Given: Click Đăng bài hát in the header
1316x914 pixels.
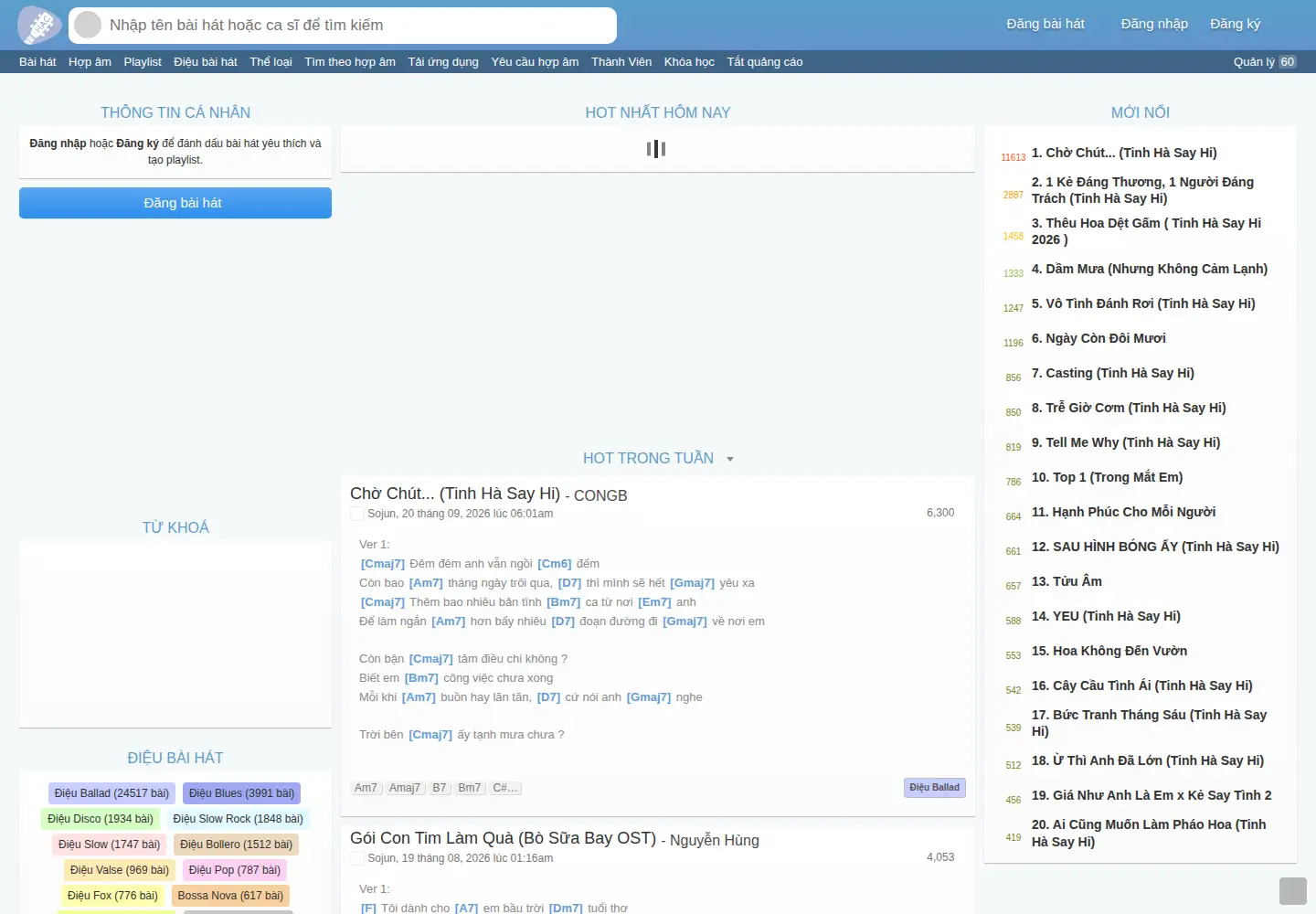Looking at the screenshot, I should [1045, 24].
